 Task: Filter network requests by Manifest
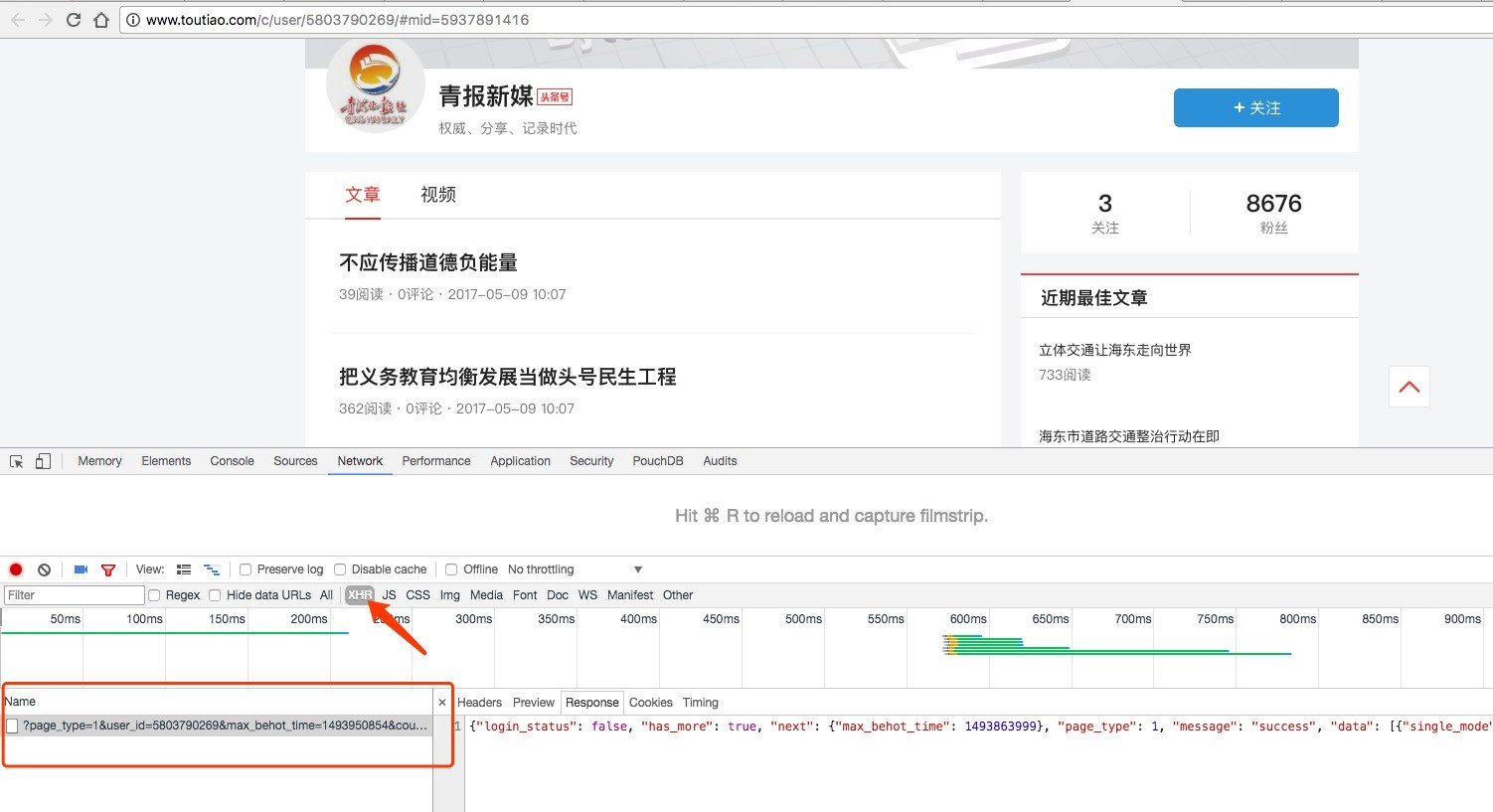tap(630, 595)
